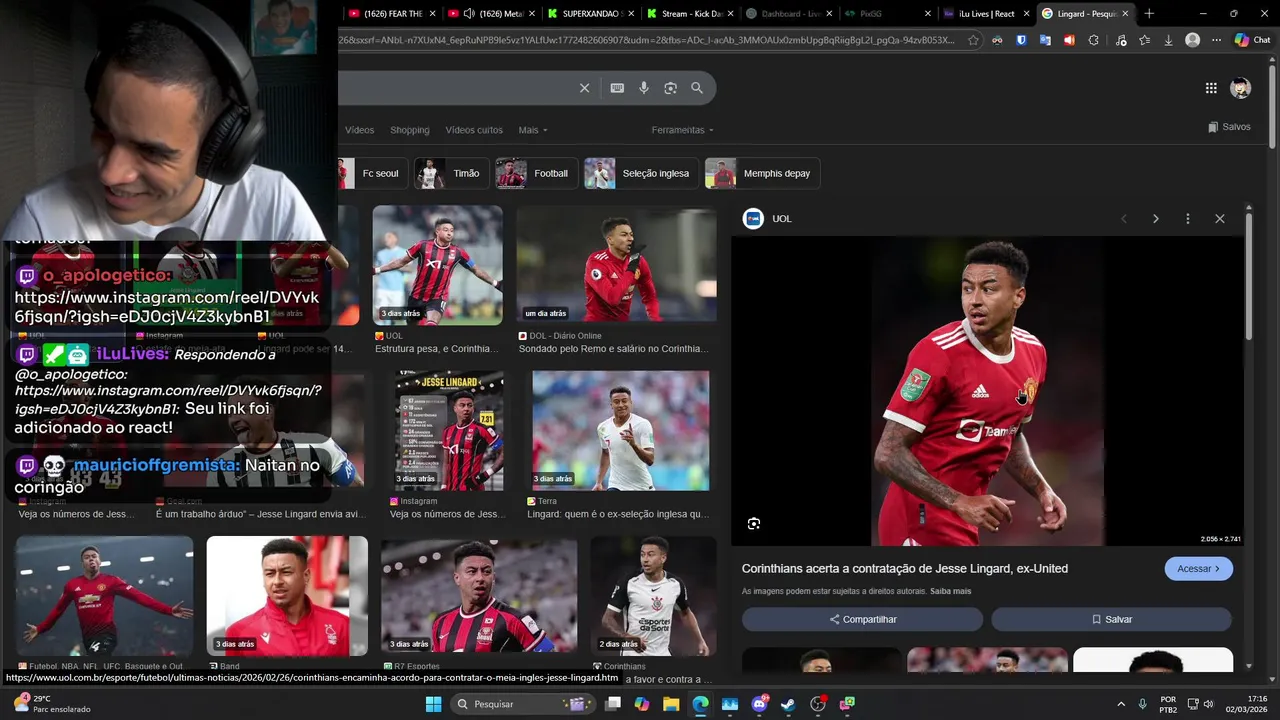Screen dimensions: 1280x720
Task: Switch to Stream - Kick Dashboard tab
Action: 689,14
